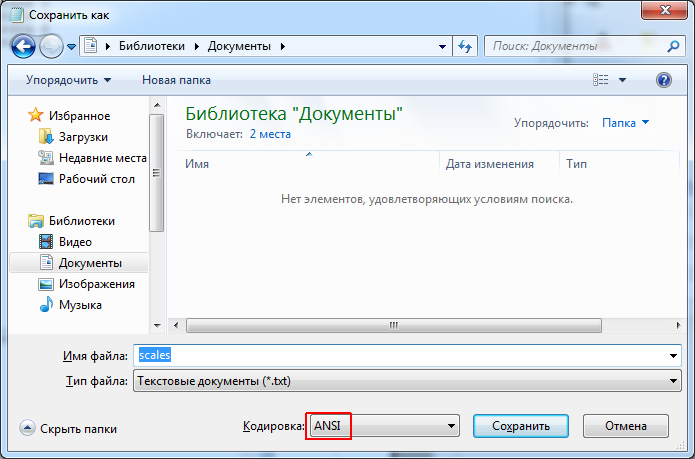Screen dimensions: 695x459
Task: Collapse folders with Скрыть папки
Action: point(69,428)
